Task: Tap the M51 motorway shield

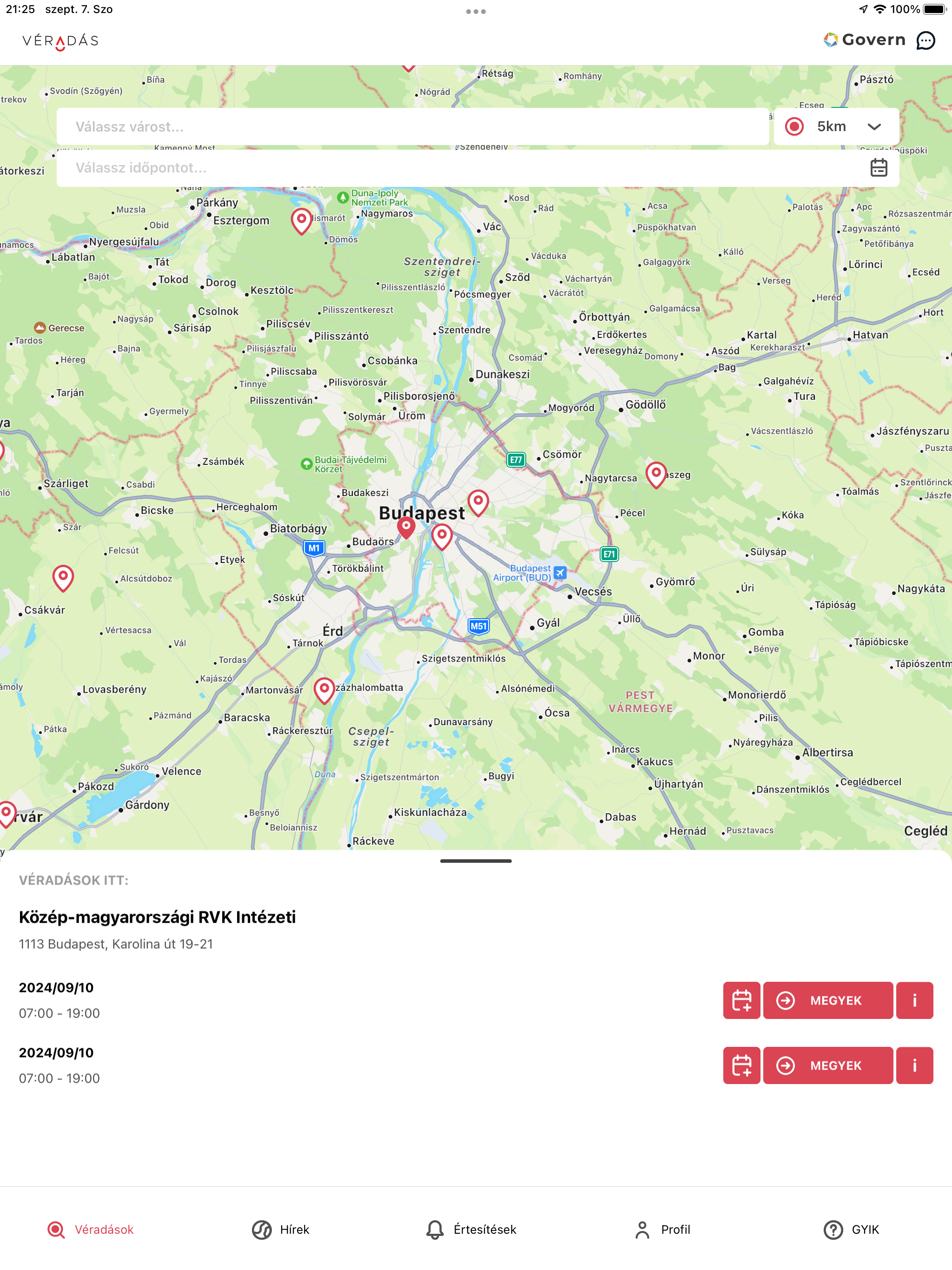Action: click(x=478, y=626)
